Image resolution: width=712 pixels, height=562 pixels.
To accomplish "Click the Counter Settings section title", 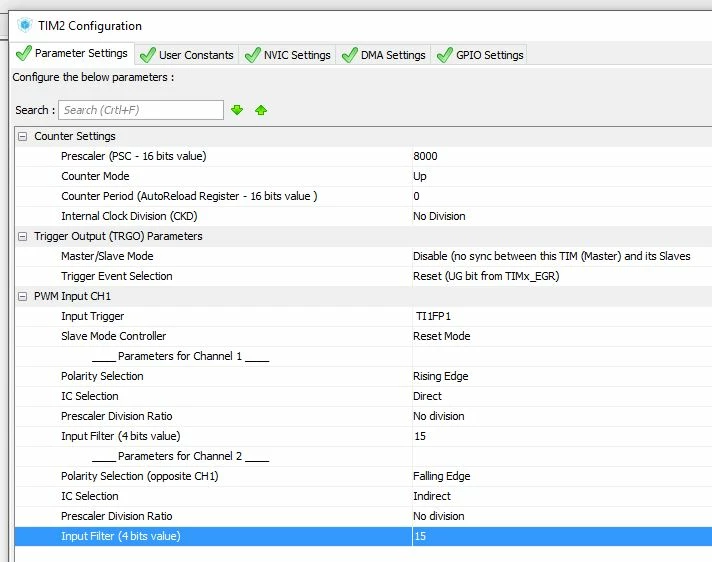I will click(x=75, y=136).
